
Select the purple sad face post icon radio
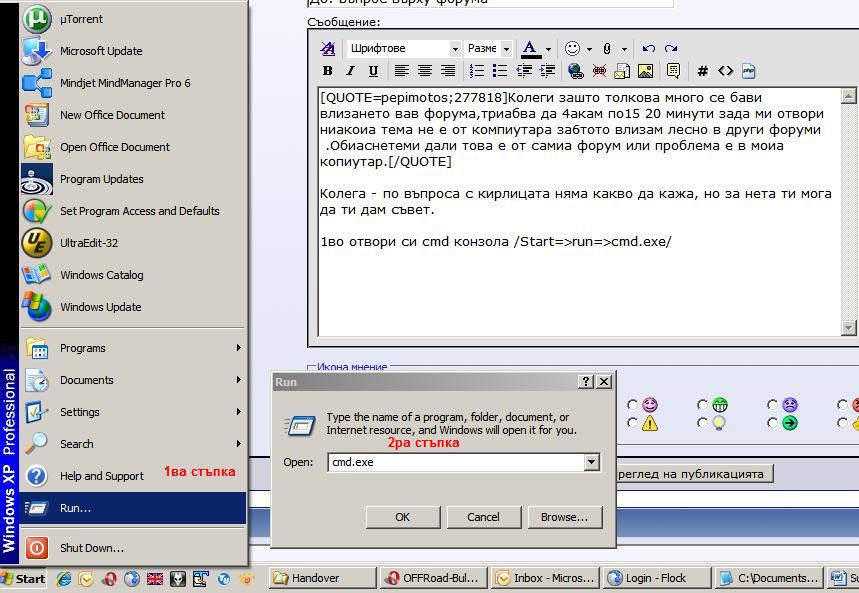(772, 405)
